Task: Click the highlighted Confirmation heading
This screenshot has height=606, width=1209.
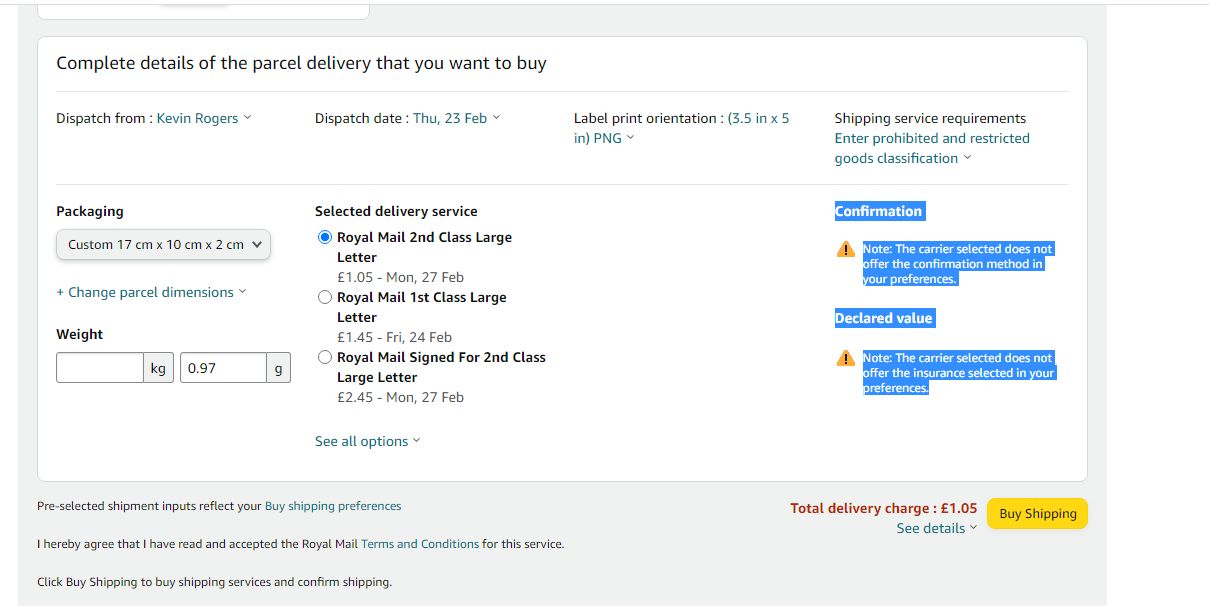Action: 878,211
